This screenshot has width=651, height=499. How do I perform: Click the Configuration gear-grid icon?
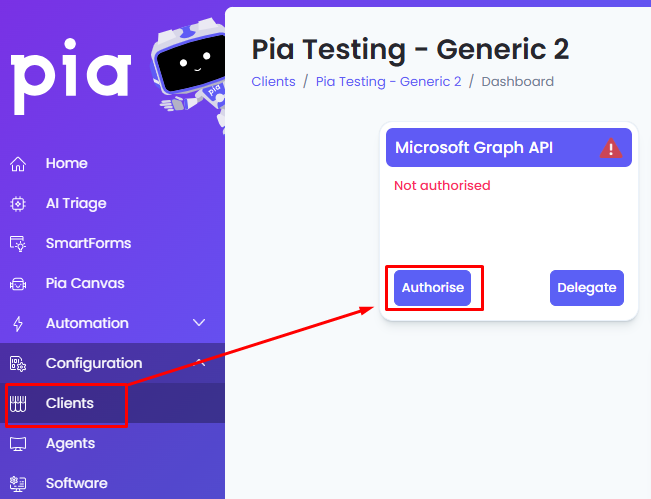coord(18,364)
